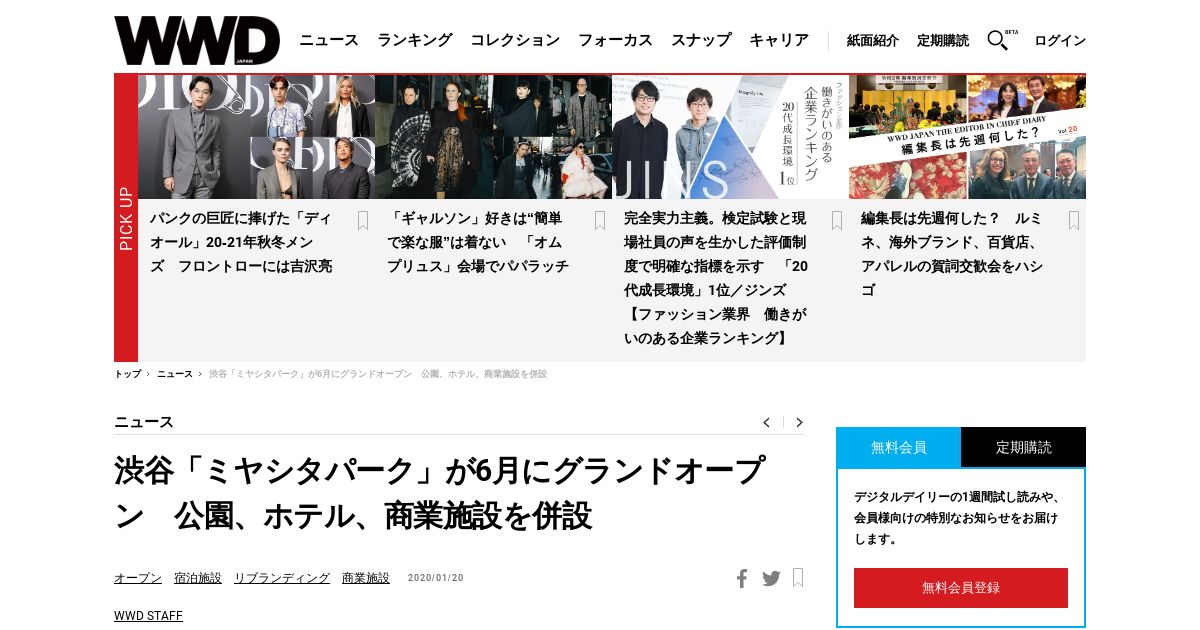Click the 宿泊施設 tag

tap(198, 578)
